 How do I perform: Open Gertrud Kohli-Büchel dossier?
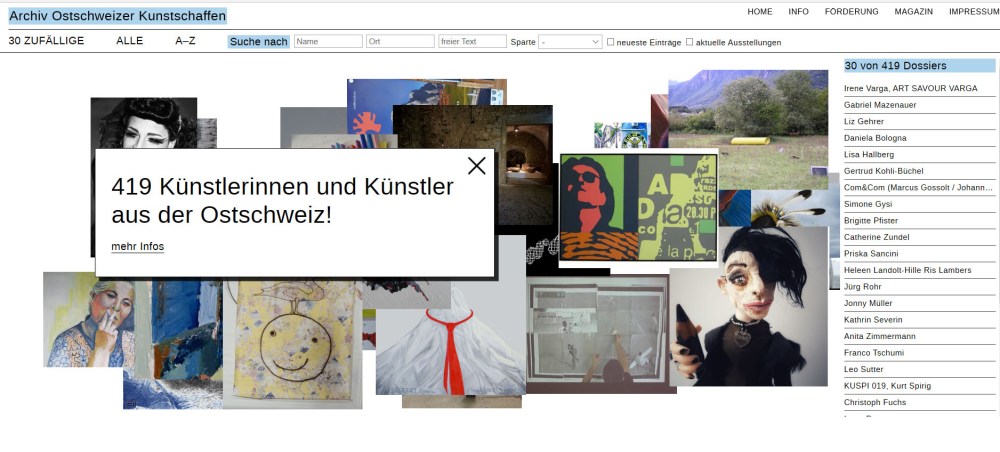coord(919,171)
